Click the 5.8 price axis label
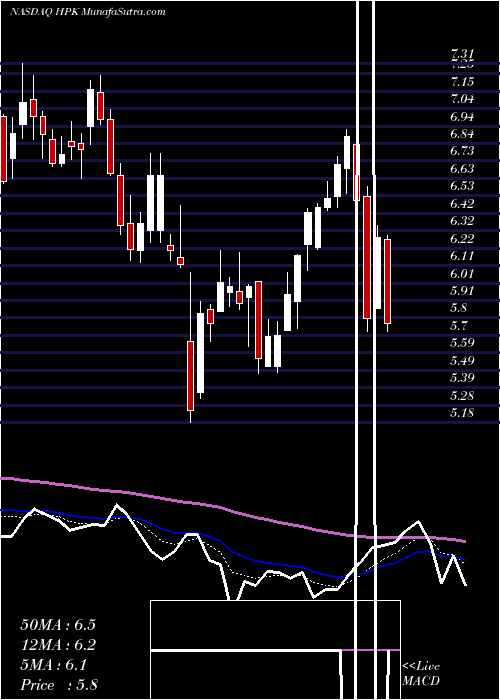500x700 pixels. (459, 308)
